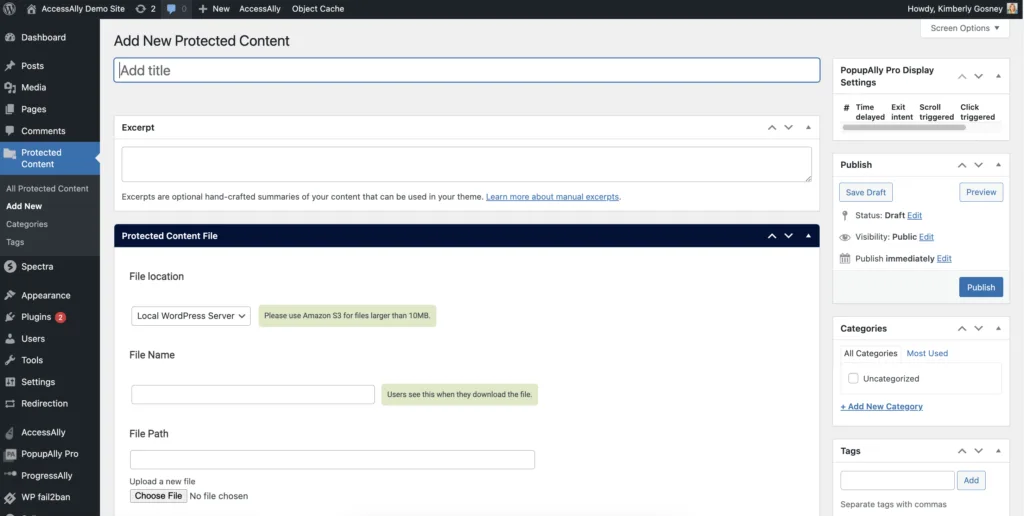Click the Tags input field
This screenshot has height=516, width=1024.
[897, 480]
